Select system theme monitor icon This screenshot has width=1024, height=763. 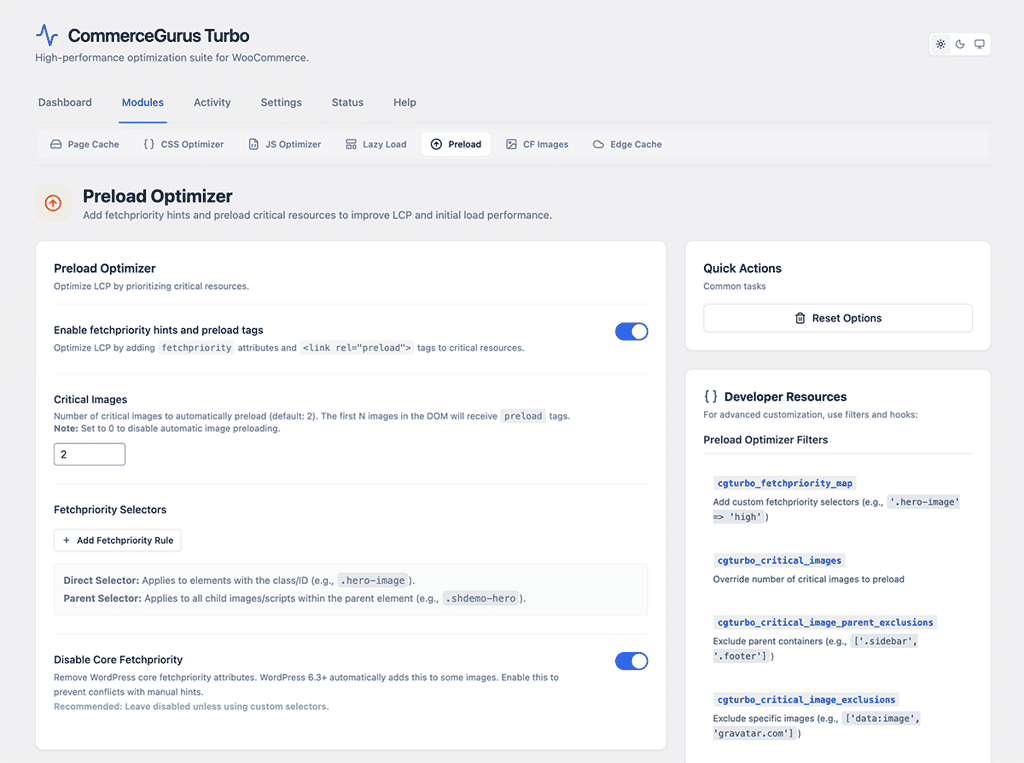[x=980, y=44]
